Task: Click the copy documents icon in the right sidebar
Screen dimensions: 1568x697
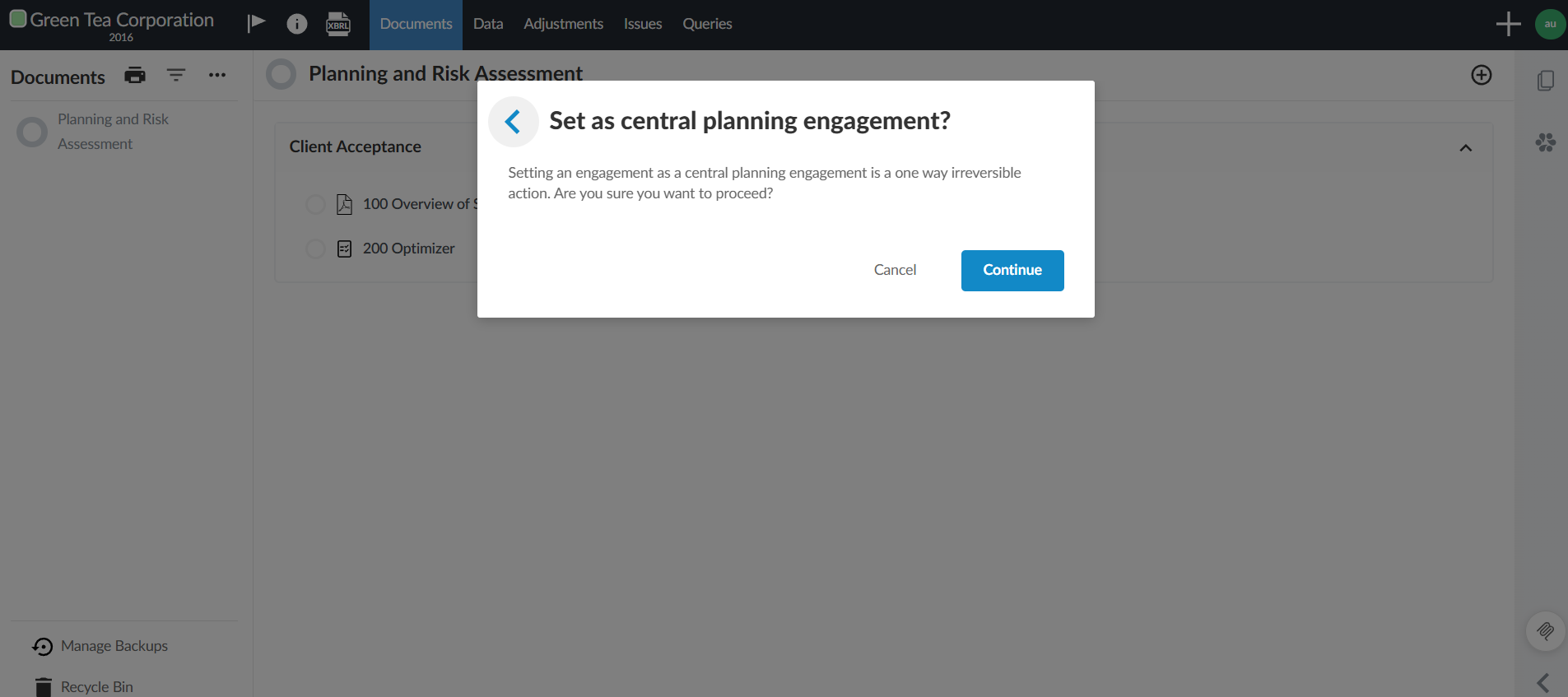Action: (x=1547, y=80)
